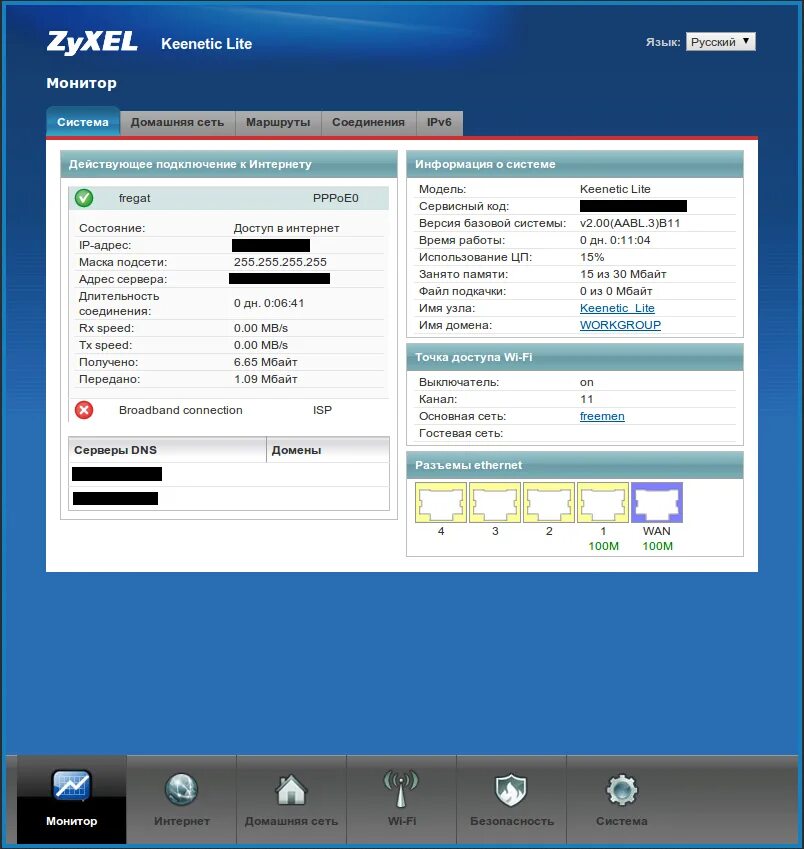Open the Безопасность shield icon

(x=511, y=790)
